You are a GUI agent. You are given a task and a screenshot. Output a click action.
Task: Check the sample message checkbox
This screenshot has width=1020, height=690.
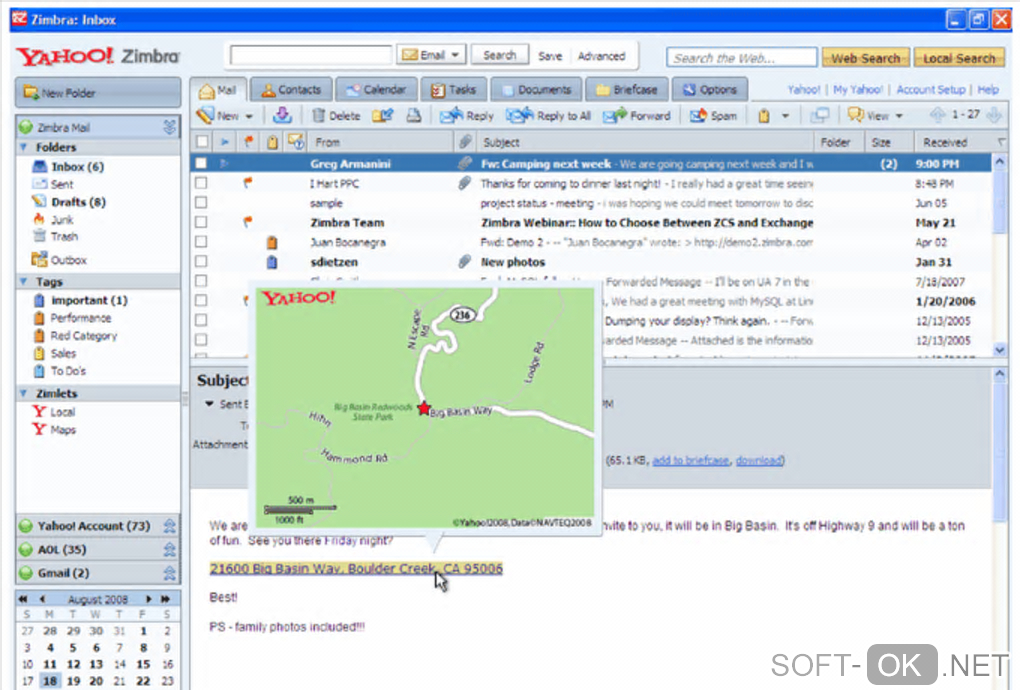(x=202, y=203)
